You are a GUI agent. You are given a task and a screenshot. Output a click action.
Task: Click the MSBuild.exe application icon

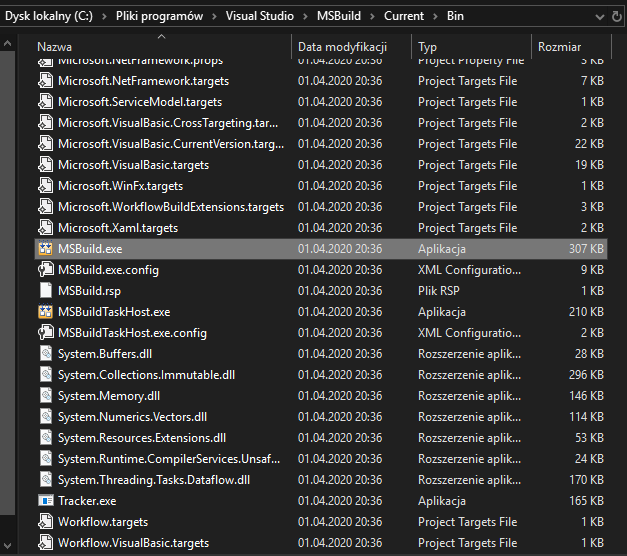[46, 249]
